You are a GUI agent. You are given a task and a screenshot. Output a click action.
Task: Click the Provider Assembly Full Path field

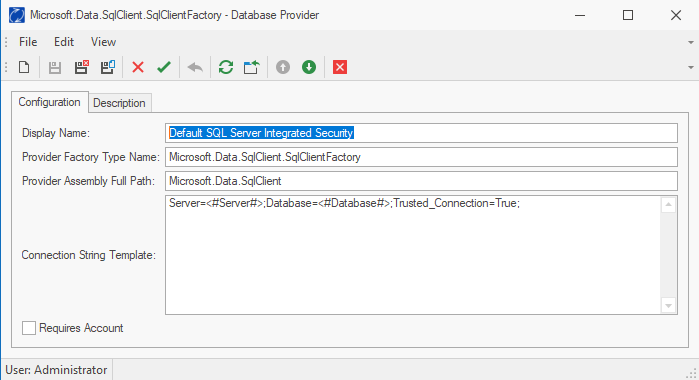tap(421, 181)
